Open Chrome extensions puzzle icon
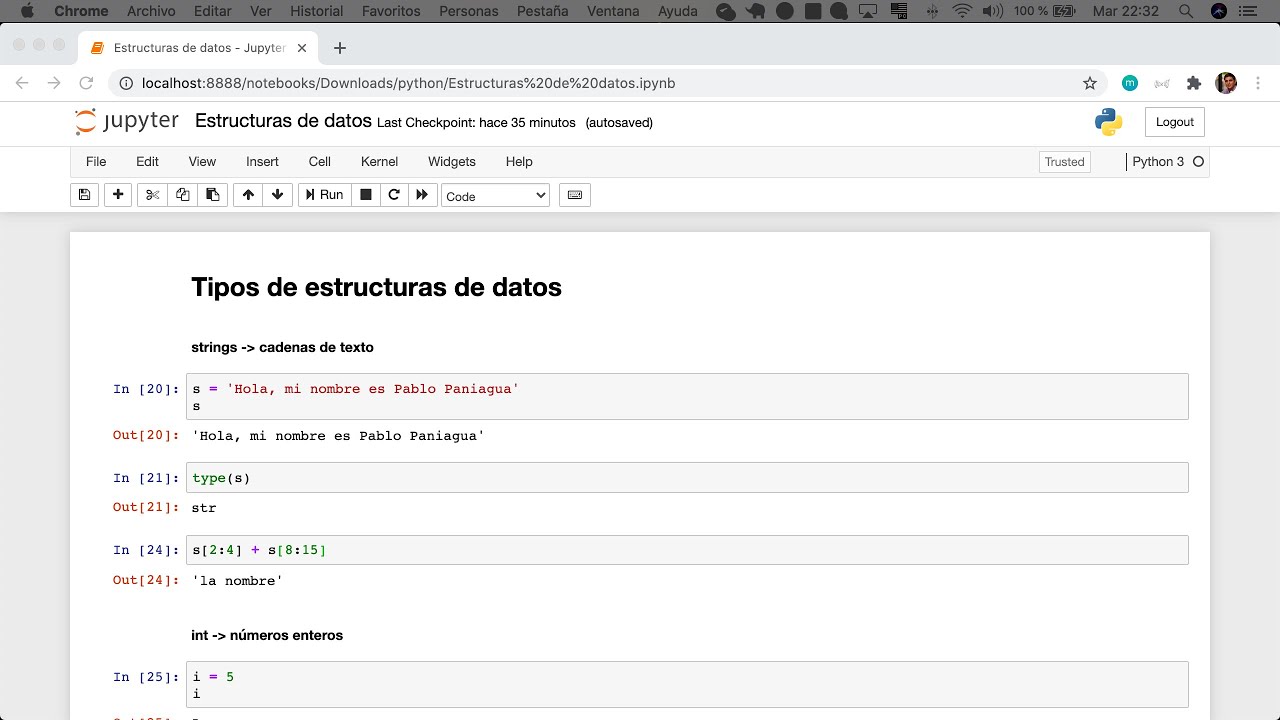This screenshot has width=1280, height=720. point(1194,83)
